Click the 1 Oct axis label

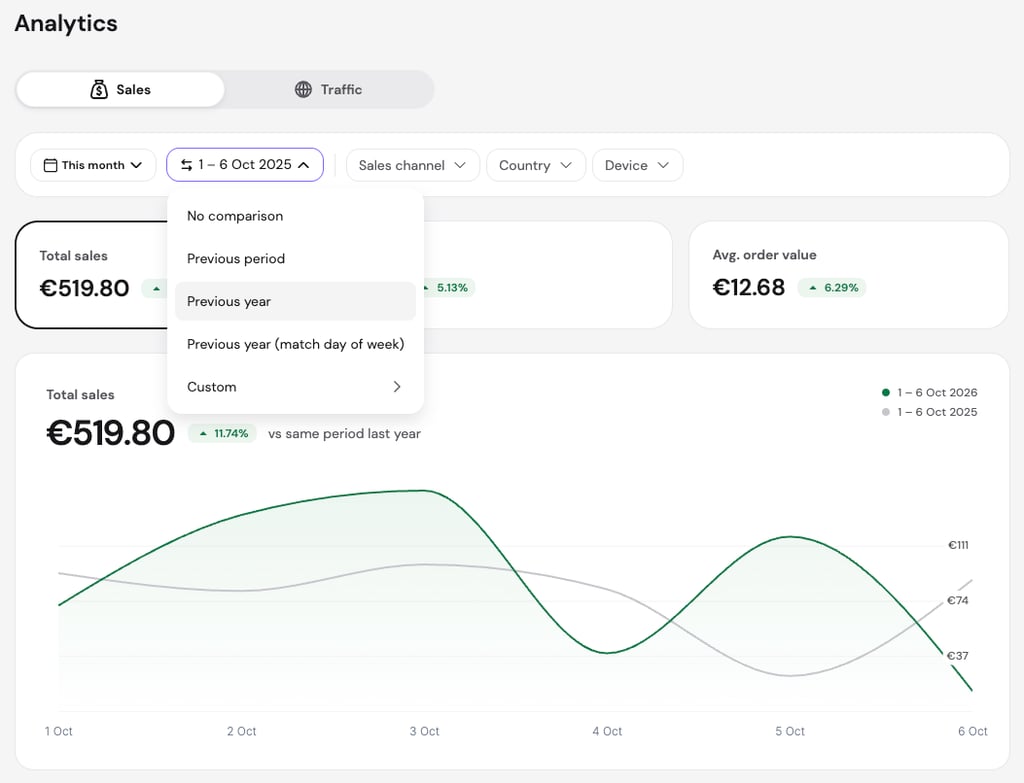click(59, 731)
